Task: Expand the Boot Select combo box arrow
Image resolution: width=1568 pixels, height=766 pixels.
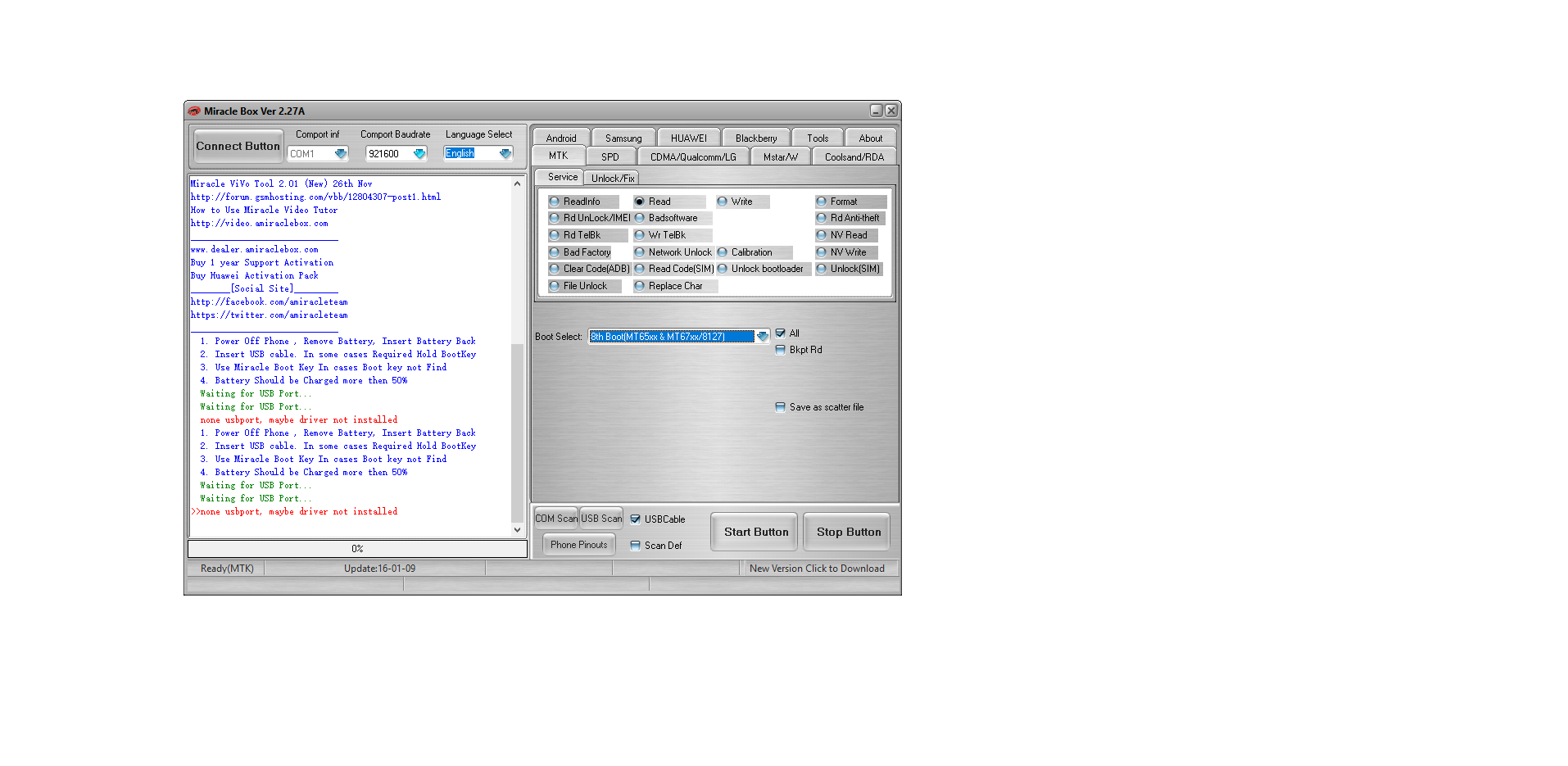Action: (763, 336)
